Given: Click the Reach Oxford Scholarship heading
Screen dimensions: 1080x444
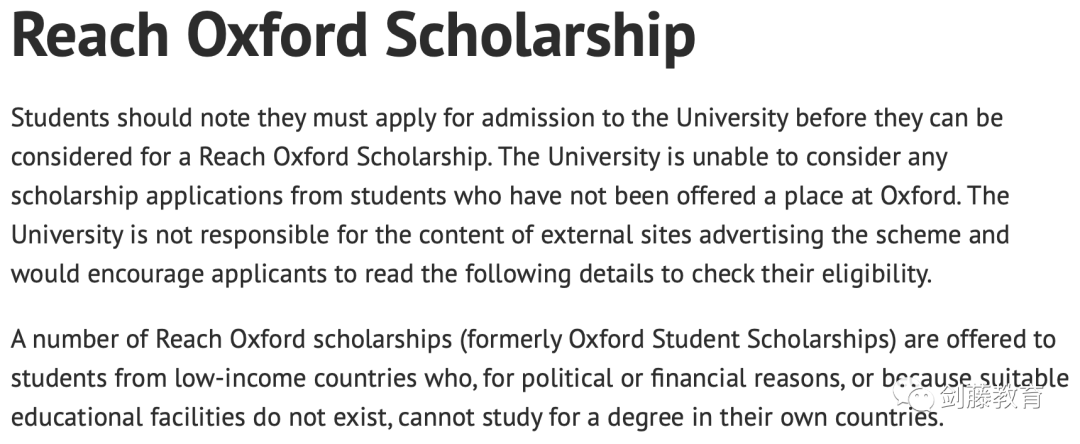Looking at the screenshot, I should tap(354, 34).
